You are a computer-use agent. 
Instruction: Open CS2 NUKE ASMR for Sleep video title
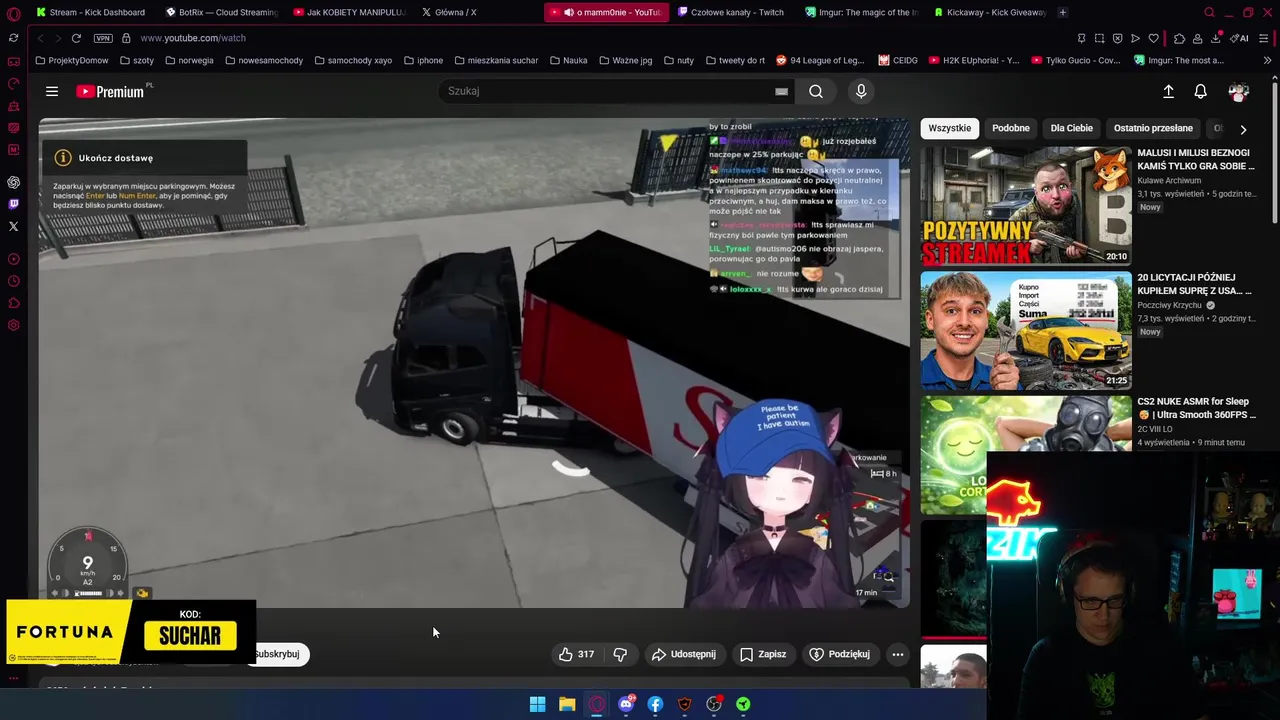pos(1196,408)
